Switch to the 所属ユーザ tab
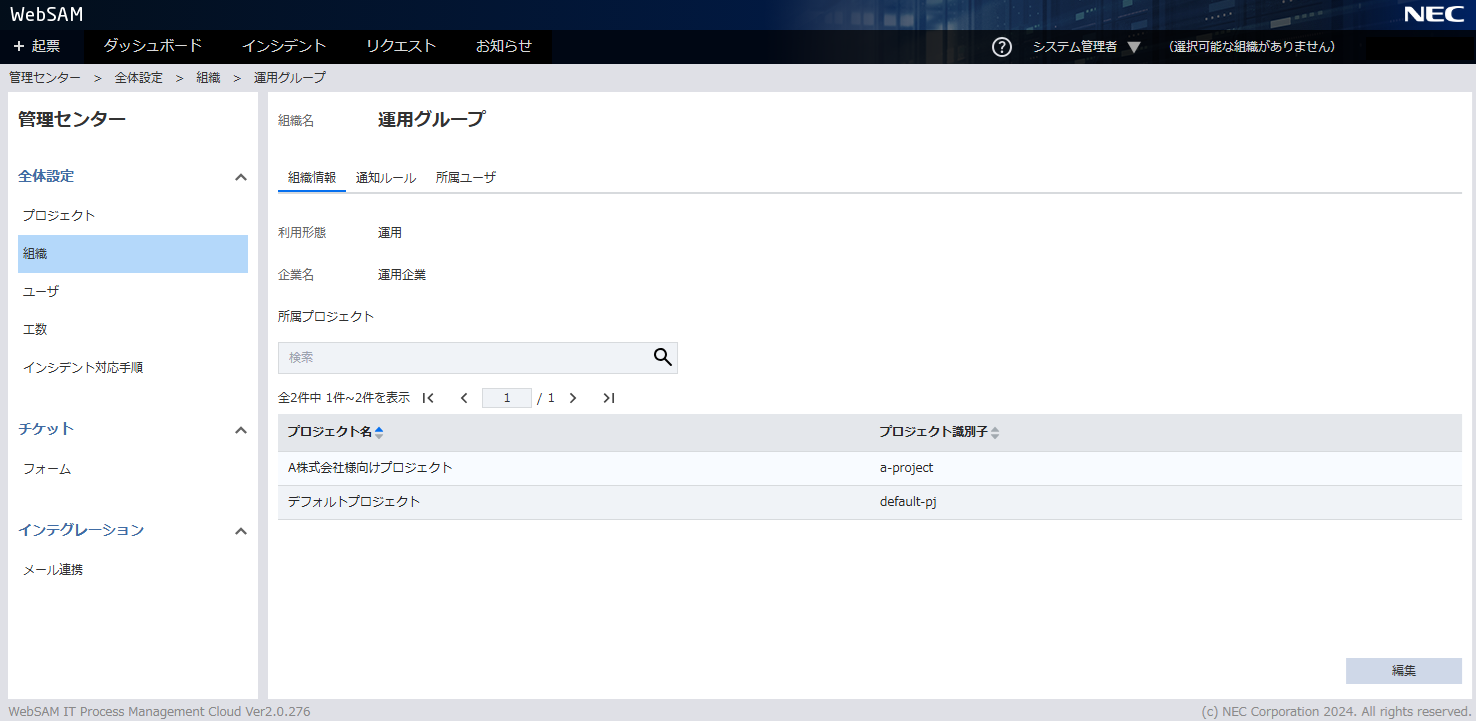The width and height of the screenshot is (1476, 721). 466,178
